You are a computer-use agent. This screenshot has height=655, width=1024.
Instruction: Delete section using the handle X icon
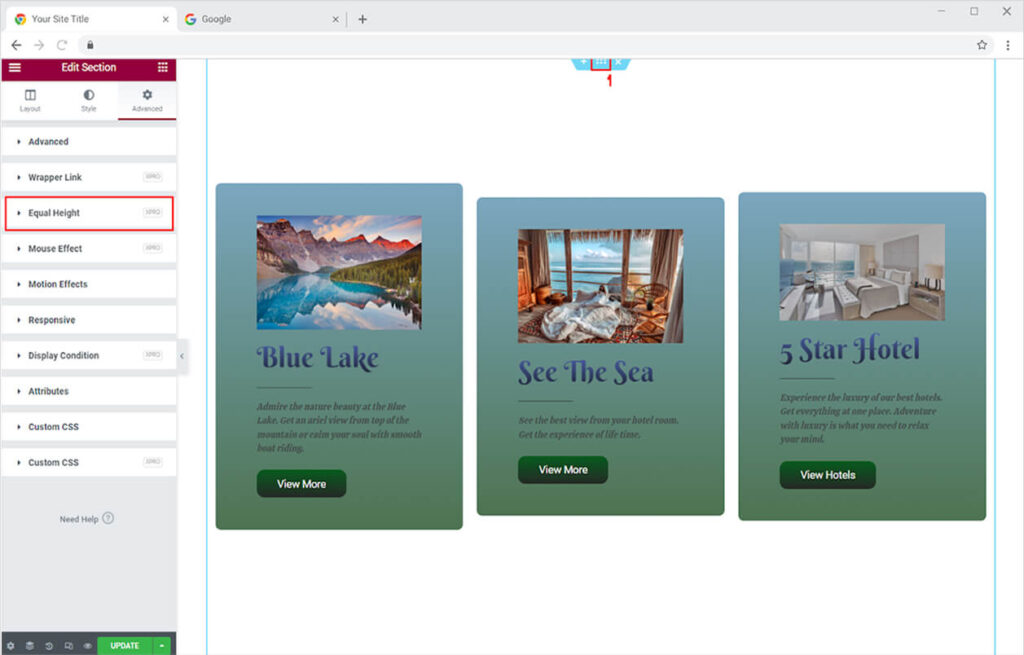click(618, 62)
